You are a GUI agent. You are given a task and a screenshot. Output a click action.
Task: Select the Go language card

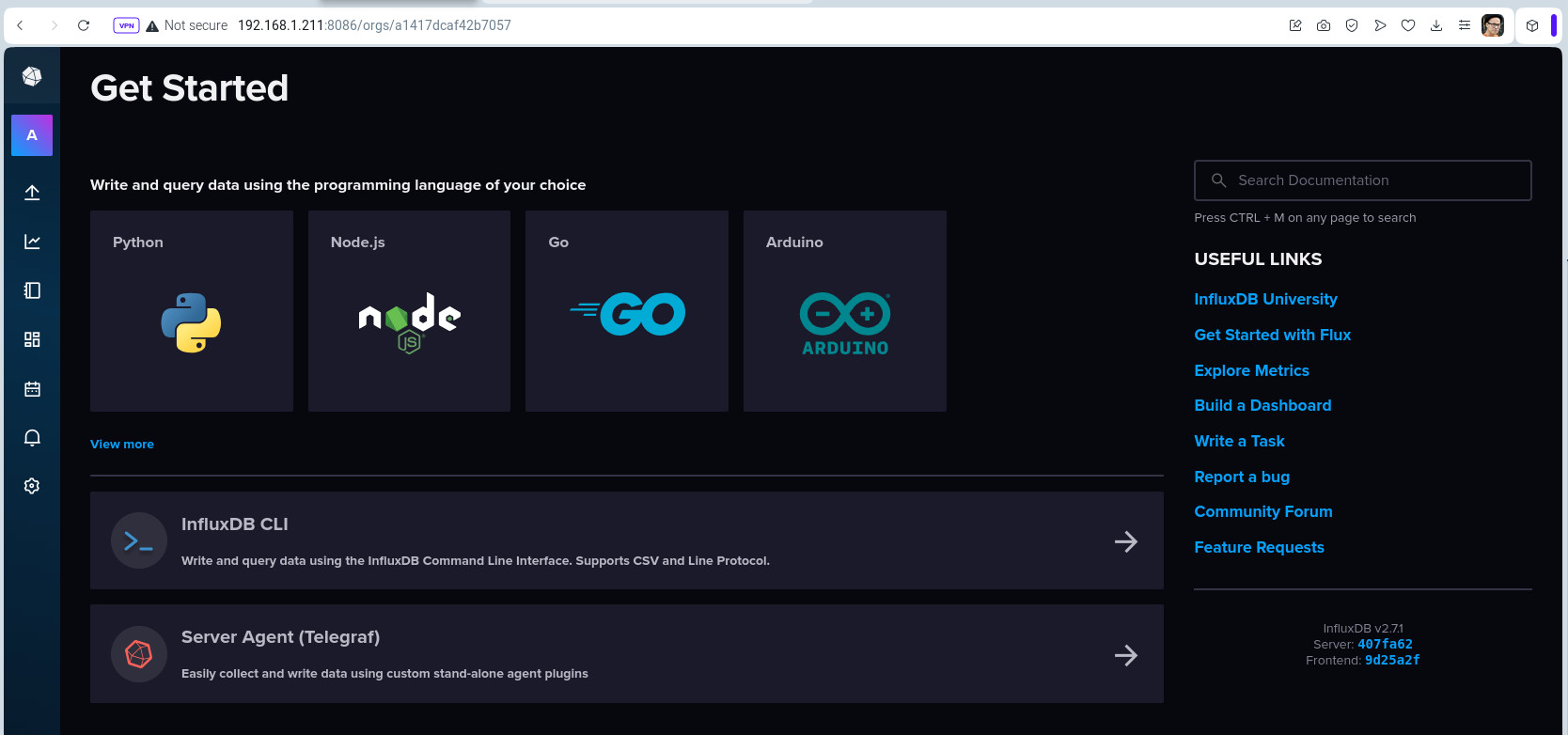(627, 311)
